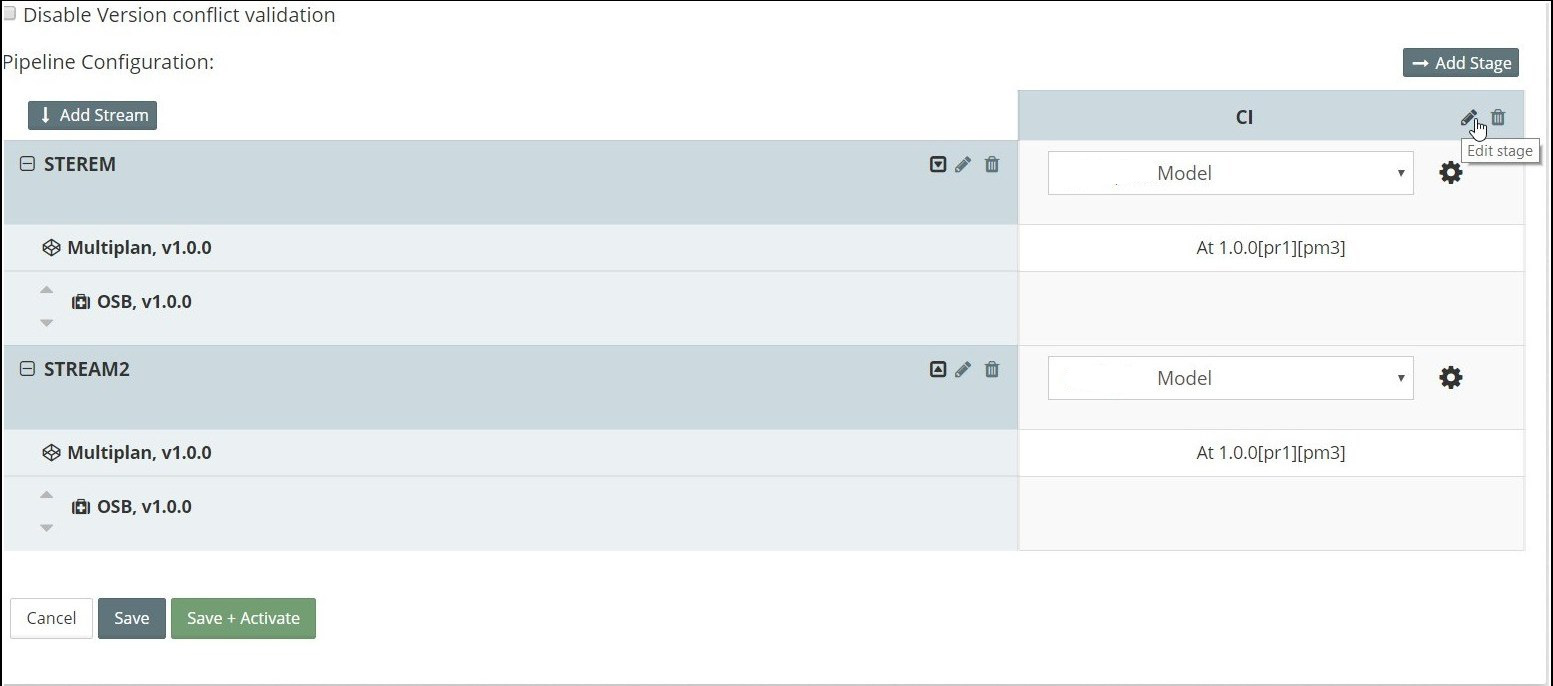Delete the STEREM stream
The height and width of the screenshot is (686, 1553).
coord(992,165)
